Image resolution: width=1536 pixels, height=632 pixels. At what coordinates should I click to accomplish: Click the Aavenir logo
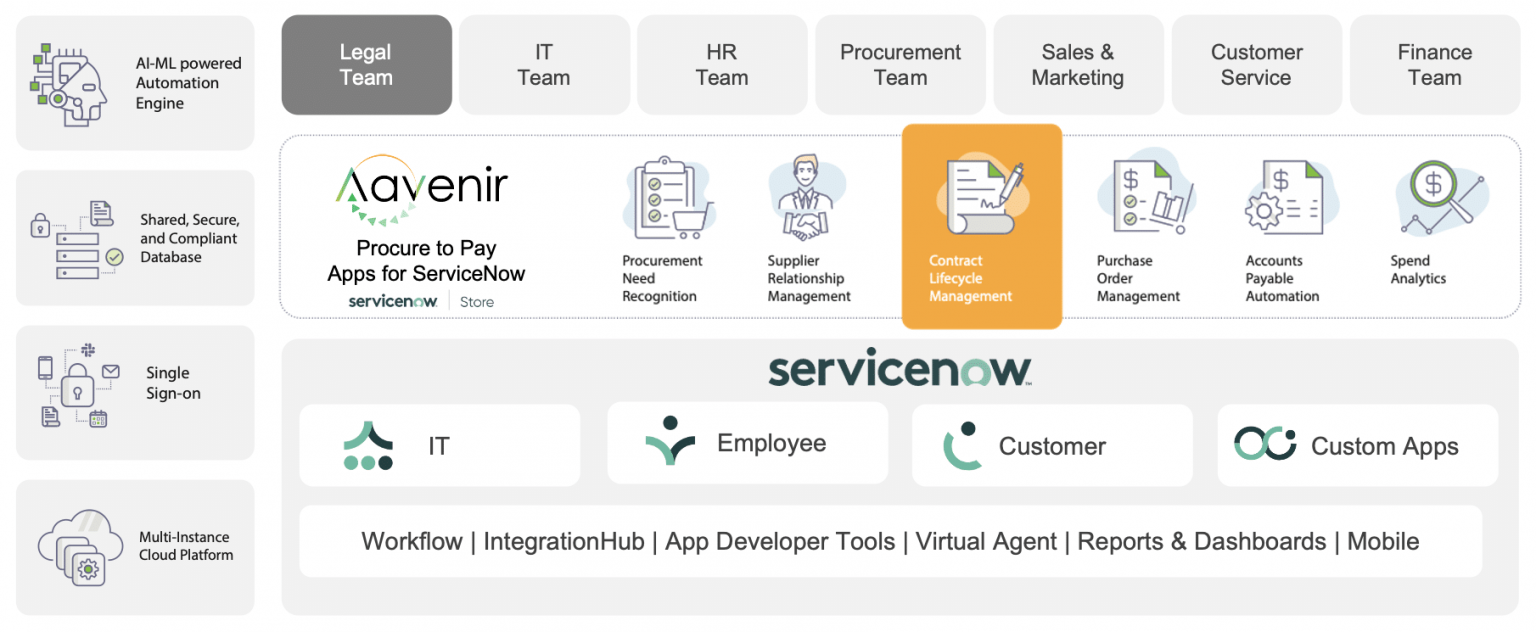click(421, 188)
